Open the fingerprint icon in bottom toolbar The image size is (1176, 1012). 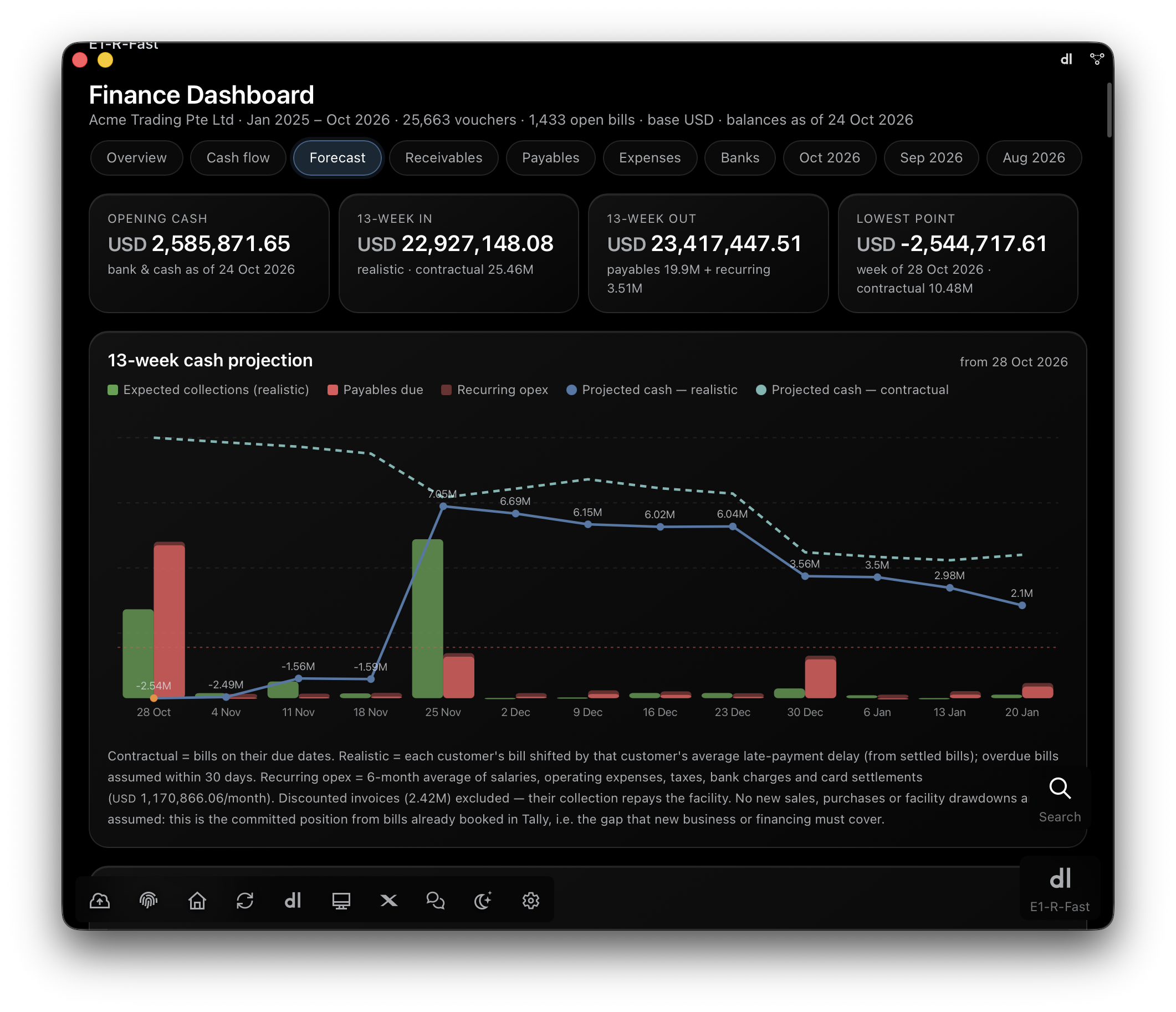149,901
